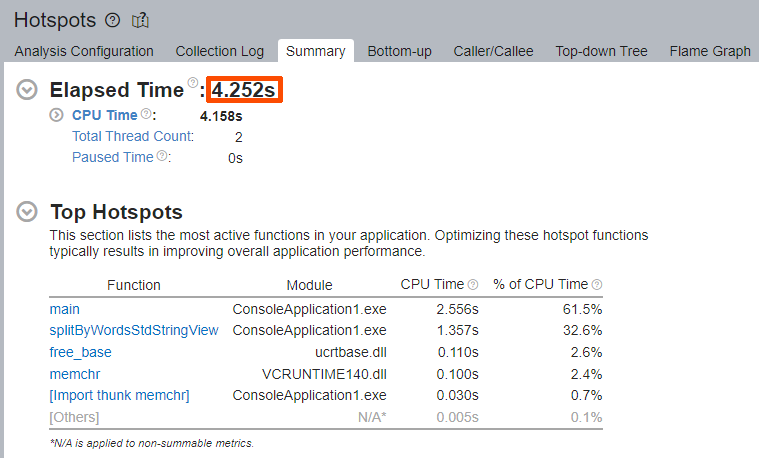Go to the Caller/Callee tab
The width and height of the screenshot is (759, 458).
(x=493, y=51)
